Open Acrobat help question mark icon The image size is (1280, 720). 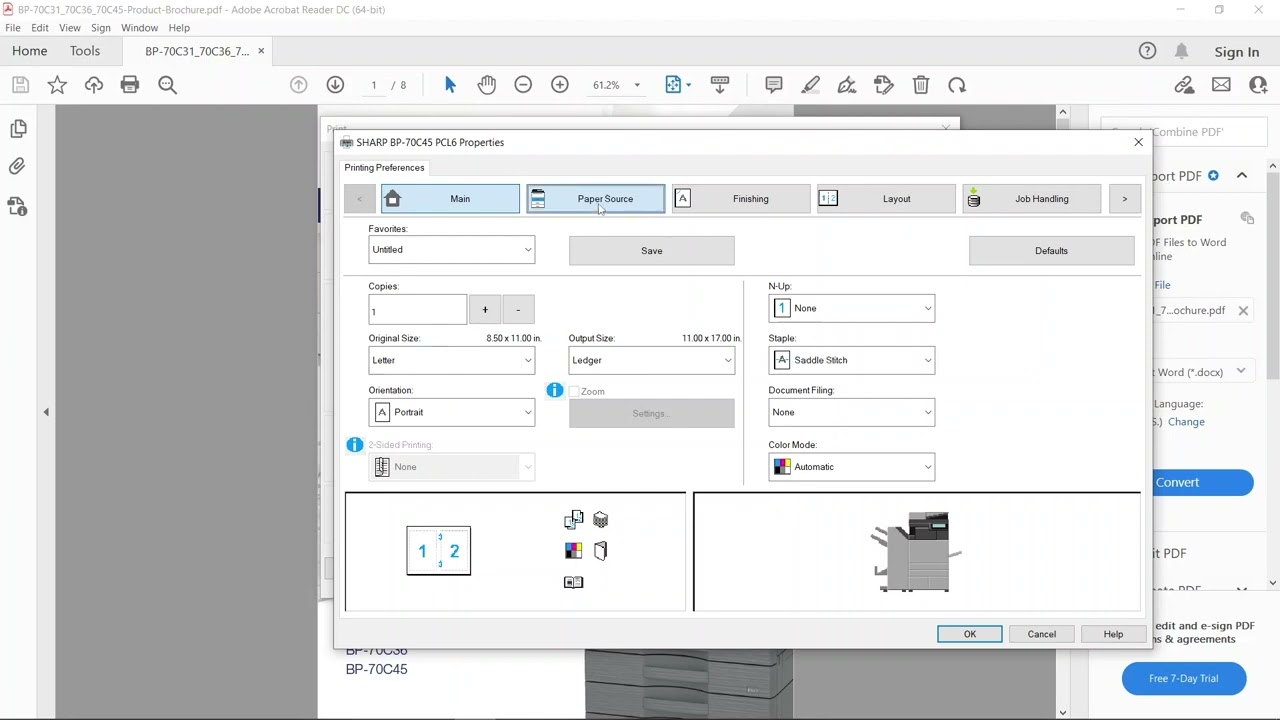tap(1148, 51)
